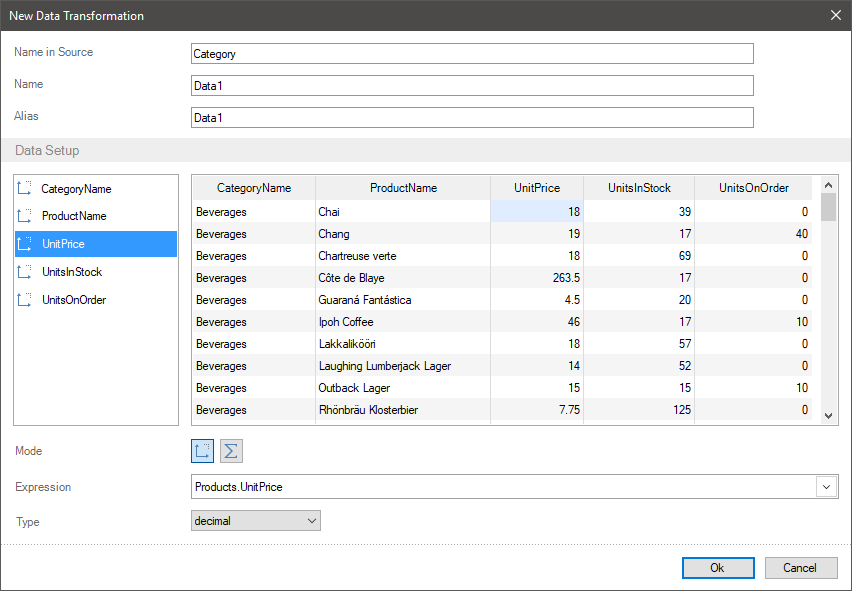Close the New Data Transformation dialog
This screenshot has width=852, height=591.
836,15
